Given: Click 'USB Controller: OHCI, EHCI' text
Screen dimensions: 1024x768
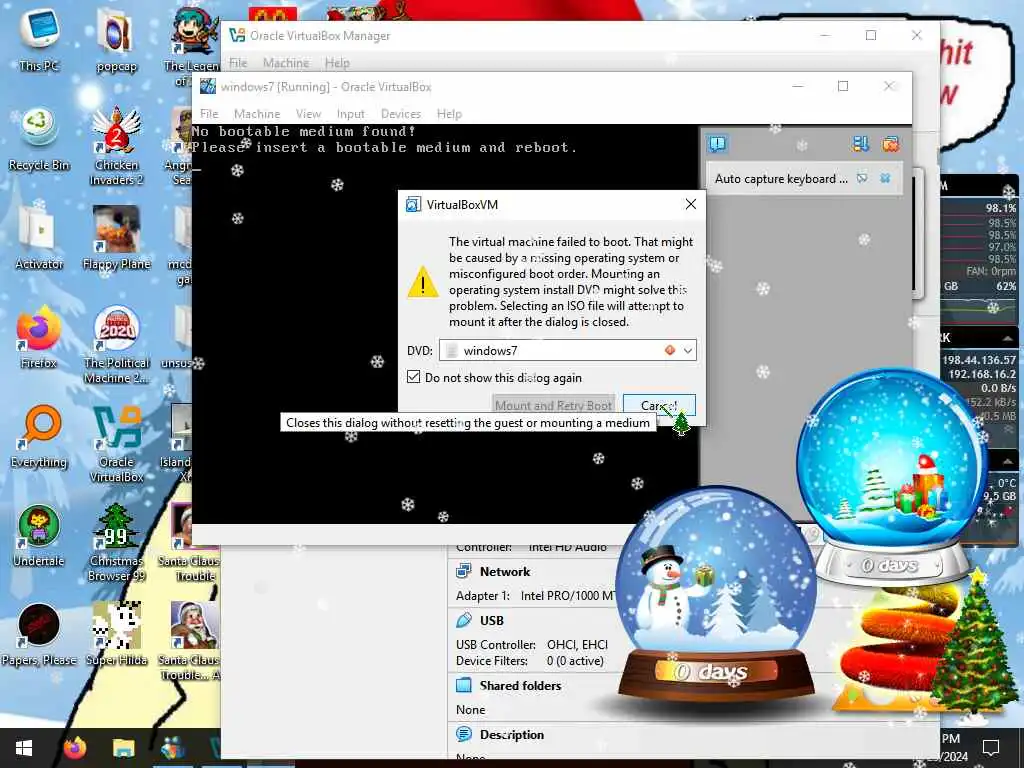Looking at the screenshot, I should pos(532,645).
